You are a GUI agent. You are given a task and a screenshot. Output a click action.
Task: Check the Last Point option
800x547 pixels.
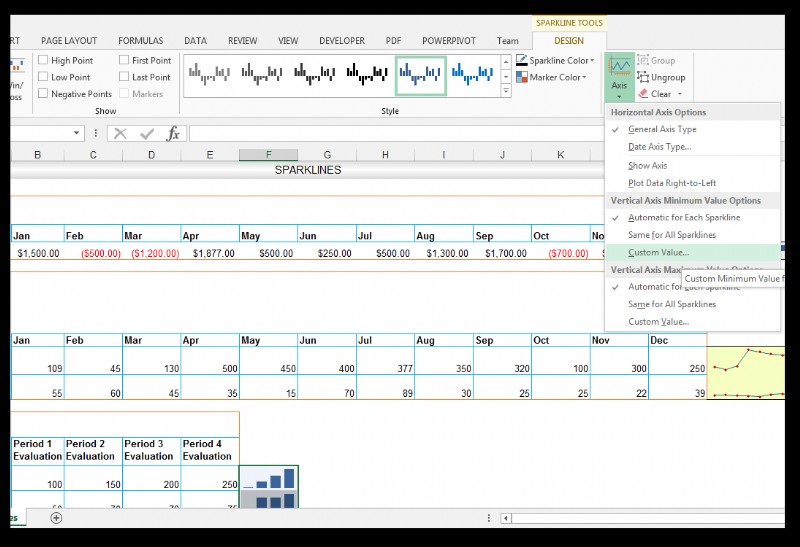[x=124, y=77]
